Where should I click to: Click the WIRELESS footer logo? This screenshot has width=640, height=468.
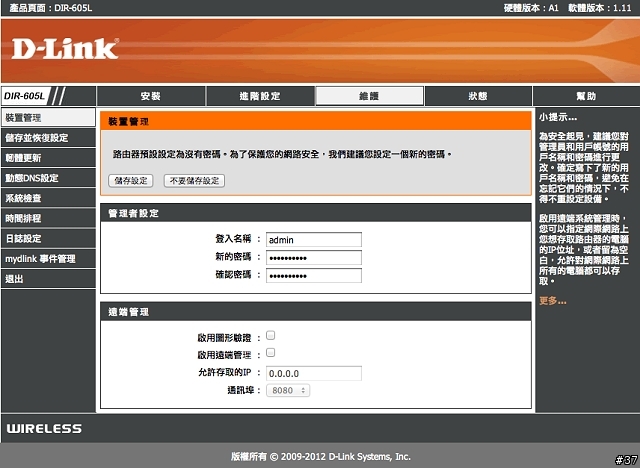44,428
